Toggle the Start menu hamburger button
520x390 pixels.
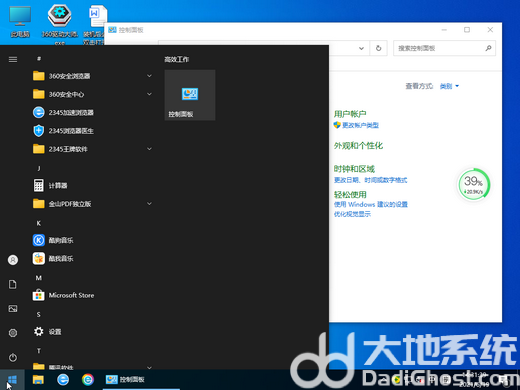click(x=13, y=59)
